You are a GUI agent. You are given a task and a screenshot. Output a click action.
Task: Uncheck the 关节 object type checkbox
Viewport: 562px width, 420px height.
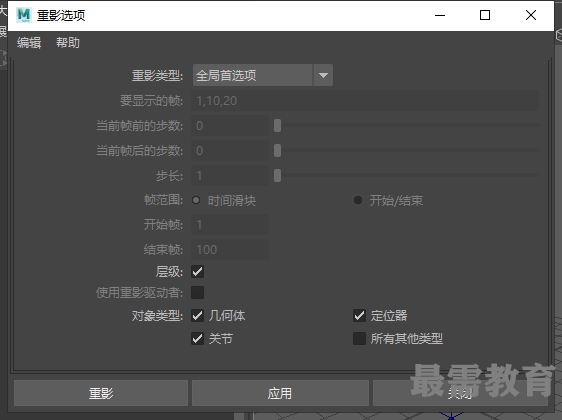point(197,338)
